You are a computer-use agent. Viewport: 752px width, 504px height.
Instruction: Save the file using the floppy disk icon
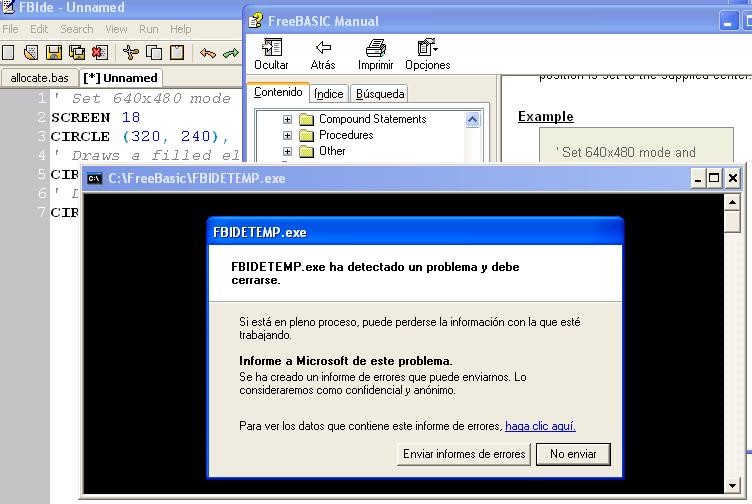tap(54, 52)
